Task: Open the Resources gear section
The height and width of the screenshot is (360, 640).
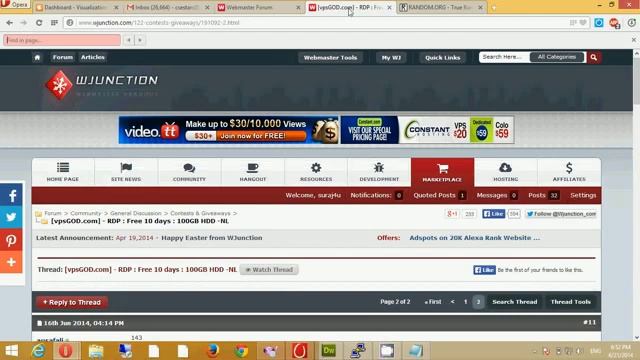Action: (x=316, y=172)
